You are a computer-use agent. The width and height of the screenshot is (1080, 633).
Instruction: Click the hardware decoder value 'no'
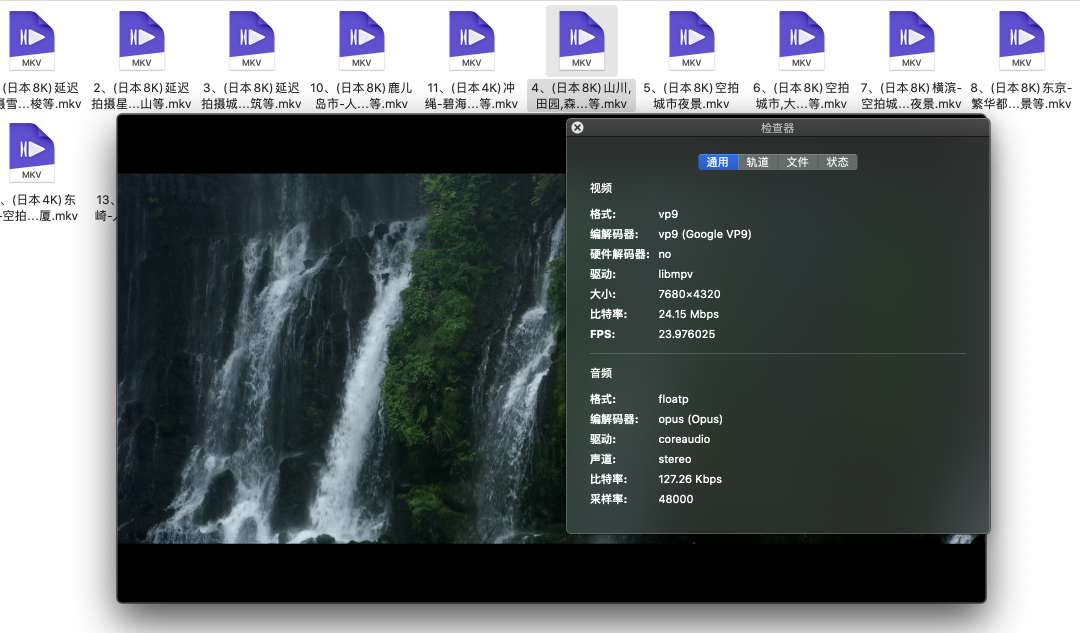click(665, 254)
